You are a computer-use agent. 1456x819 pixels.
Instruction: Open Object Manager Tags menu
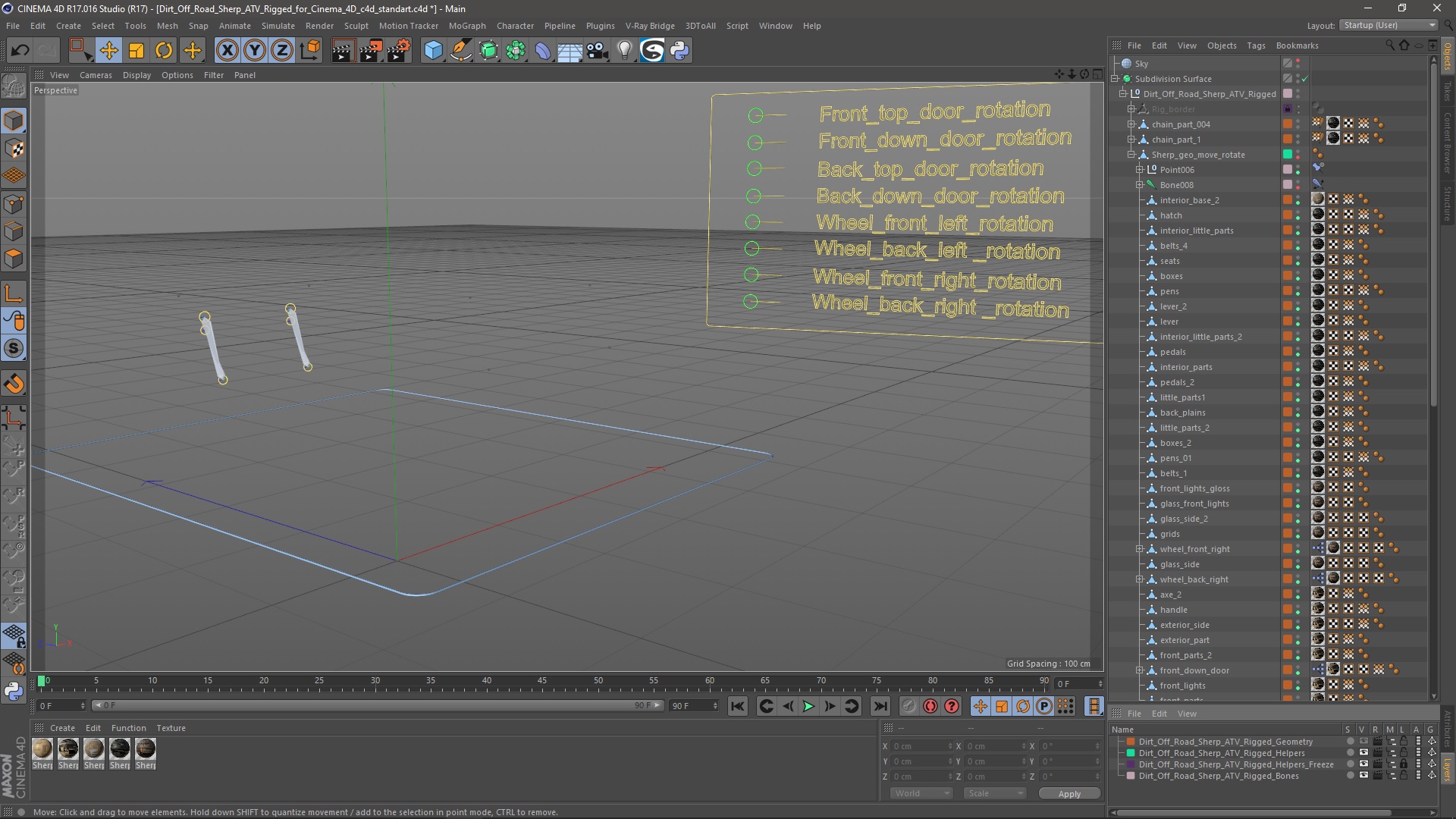[x=1256, y=45]
